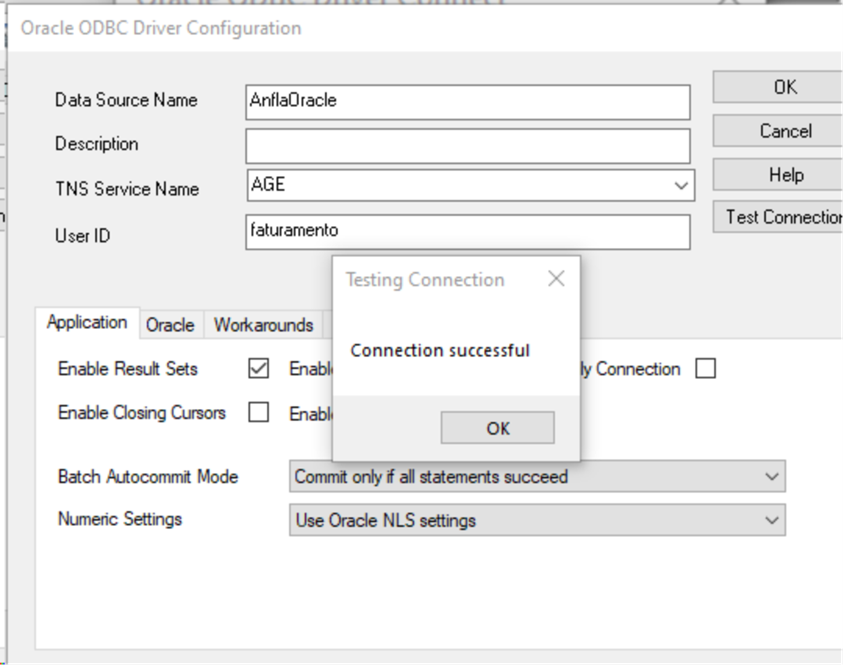This screenshot has height=666, width=844.
Task: Focus the Data Source Name field
Action: pos(468,102)
